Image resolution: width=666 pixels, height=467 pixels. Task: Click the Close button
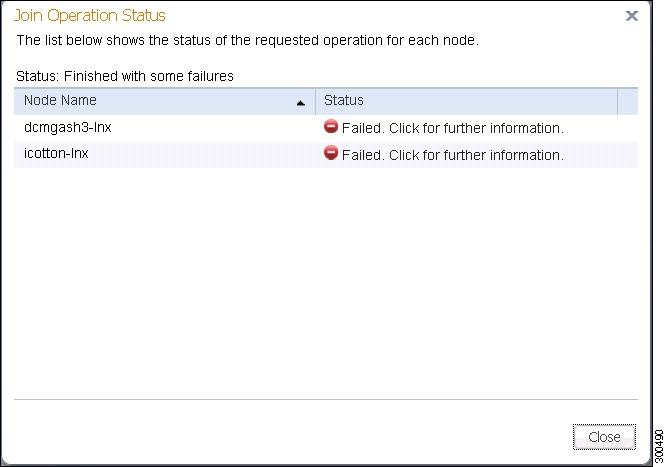pos(604,436)
